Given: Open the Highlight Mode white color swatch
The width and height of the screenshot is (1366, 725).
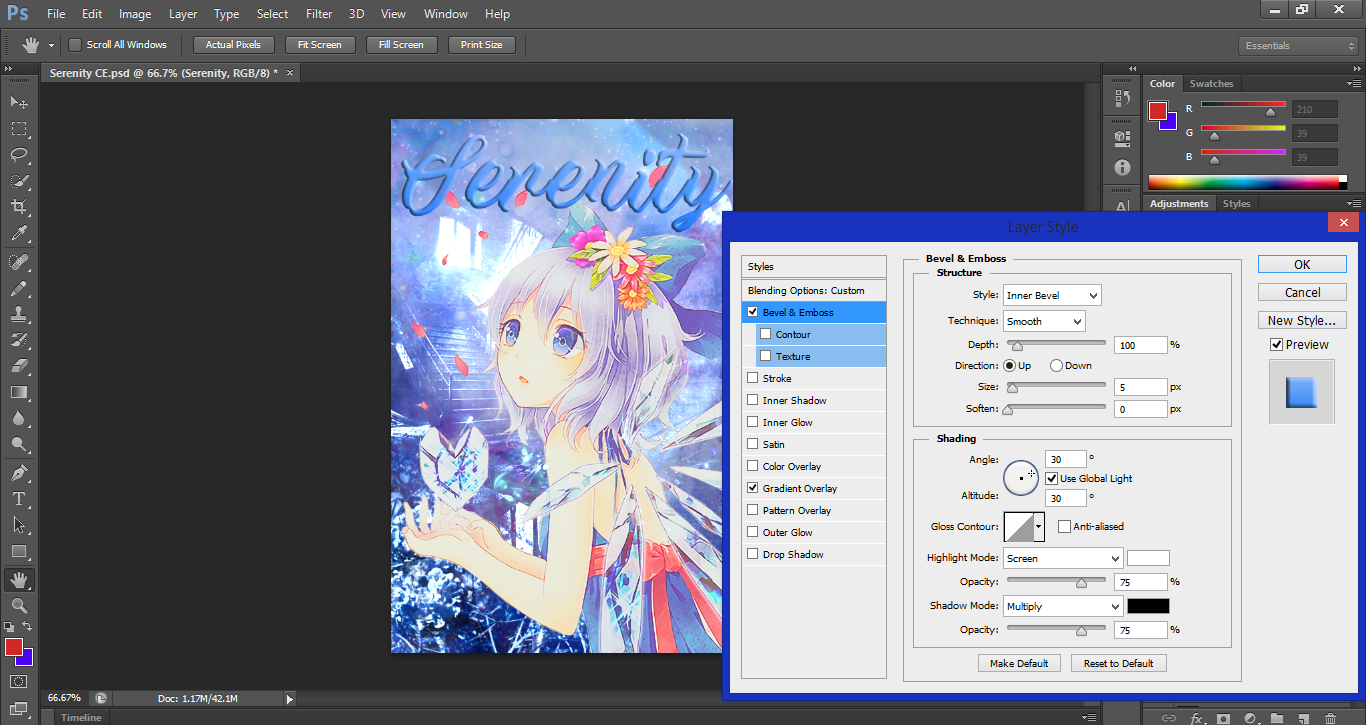Looking at the screenshot, I should (x=1148, y=558).
